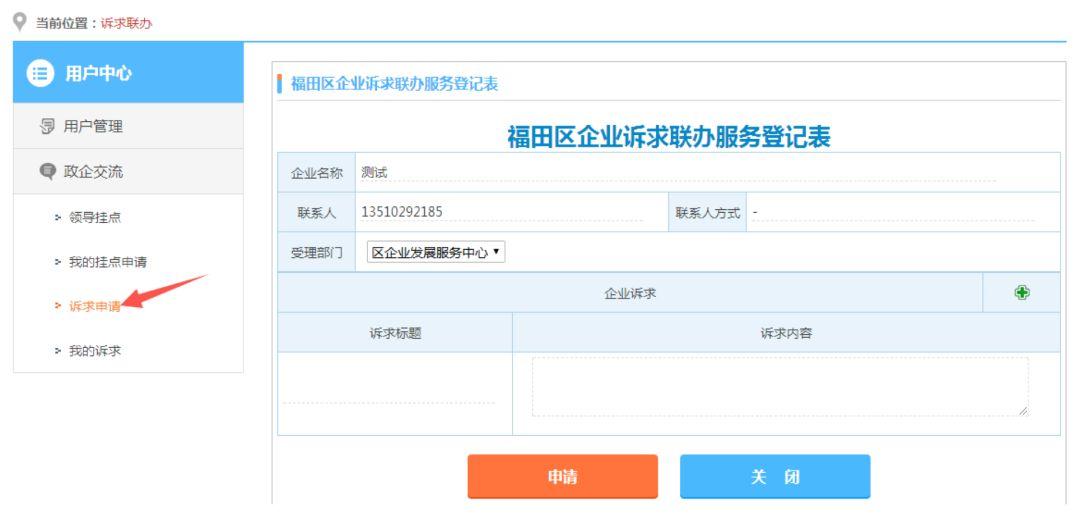The width and height of the screenshot is (1080, 529).
Task: Click the 用户中心 list icon
Action: point(40,73)
